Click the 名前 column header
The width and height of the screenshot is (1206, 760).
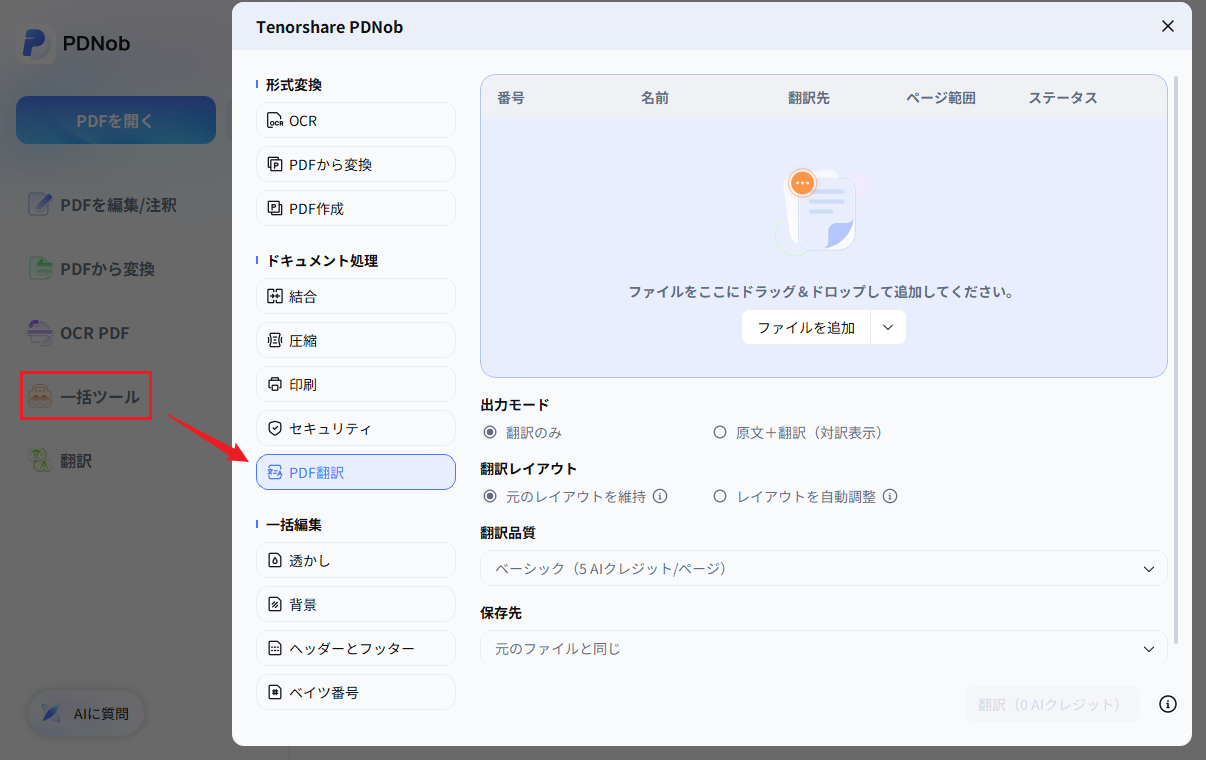655,98
